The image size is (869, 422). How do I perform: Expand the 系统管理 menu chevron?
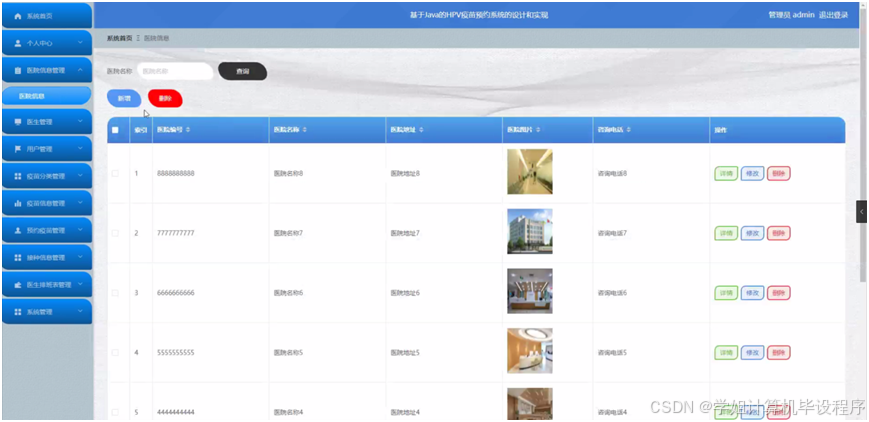pyautogui.click(x=80, y=312)
